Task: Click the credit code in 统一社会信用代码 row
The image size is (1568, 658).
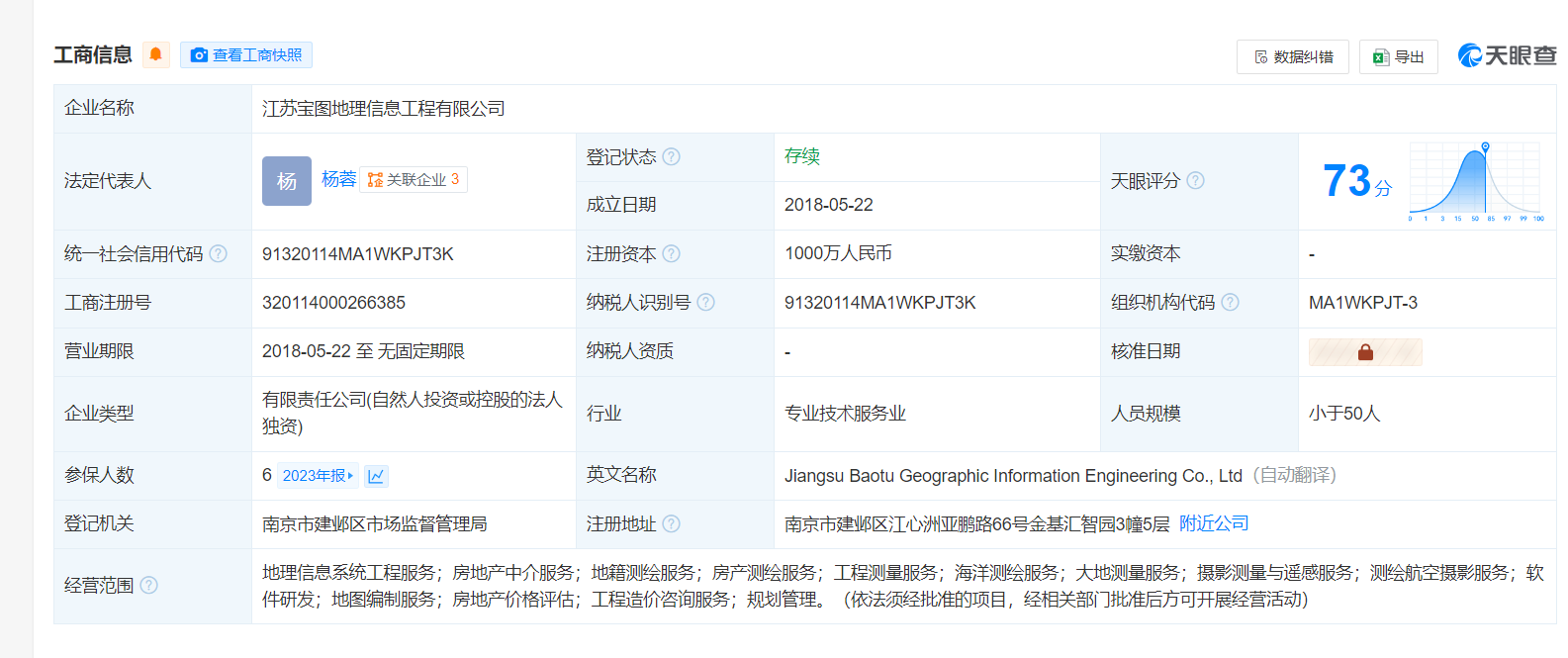Action: pyautogui.click(x=358, y=254)
